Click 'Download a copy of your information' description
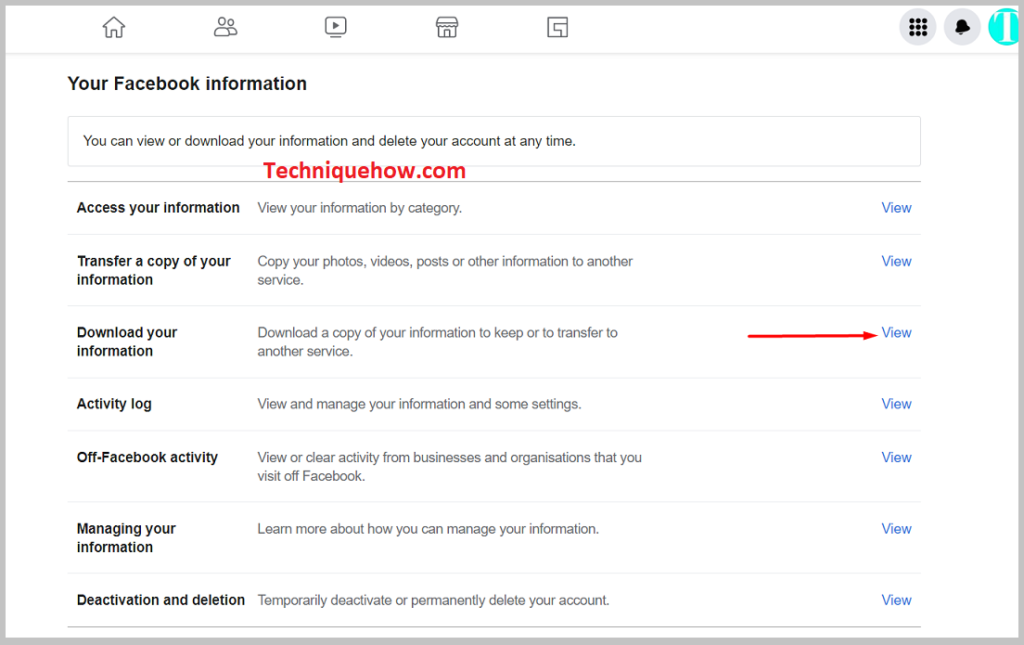This screenshot has height=645, width=1024. click(437, 341)
